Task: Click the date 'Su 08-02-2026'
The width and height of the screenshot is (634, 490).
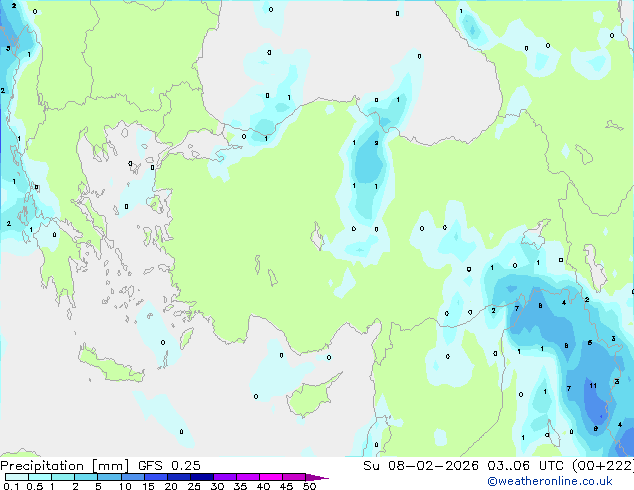Action: (421, 466)
